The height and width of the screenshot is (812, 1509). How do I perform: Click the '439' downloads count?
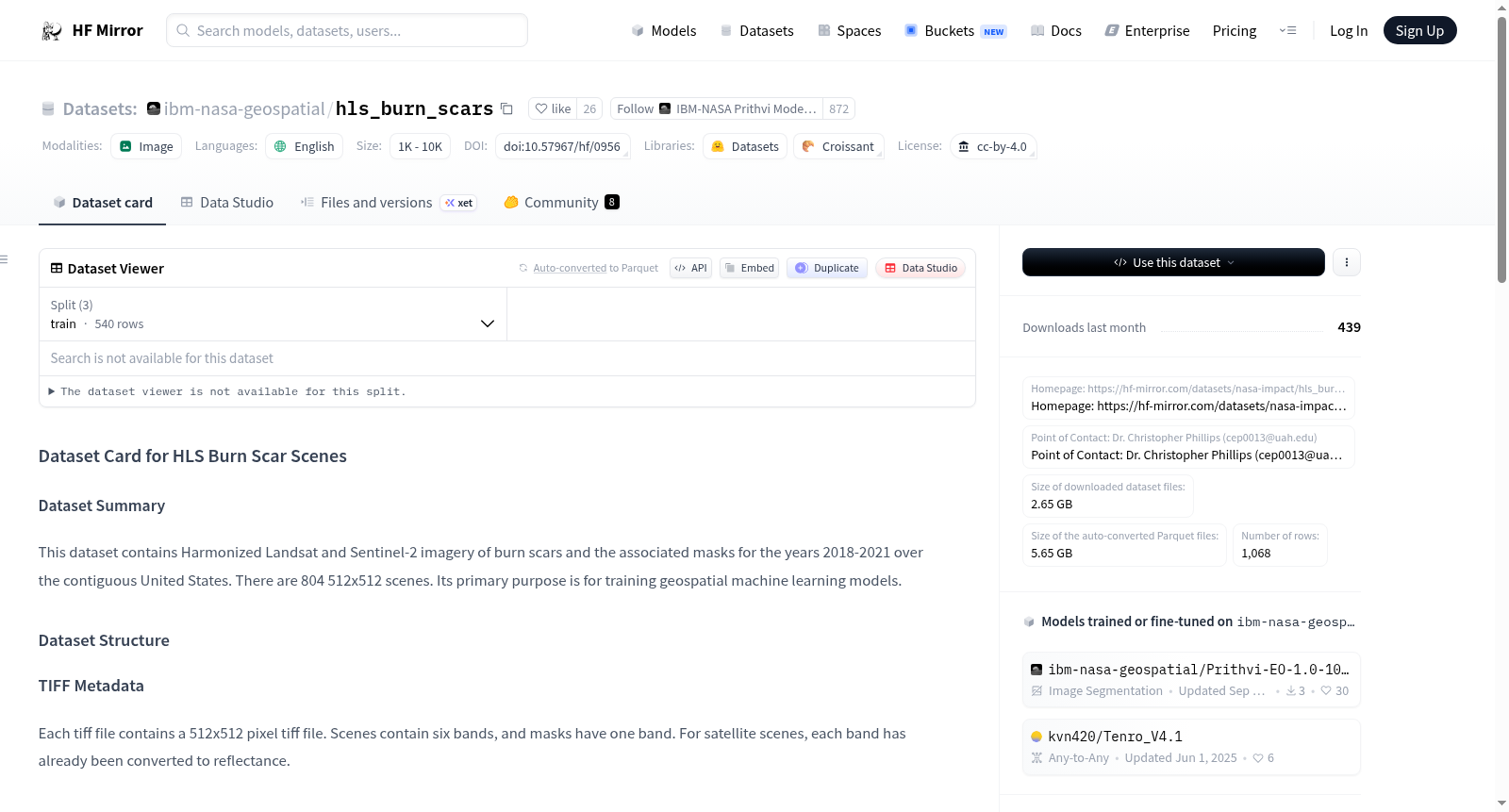[1349, 327]
